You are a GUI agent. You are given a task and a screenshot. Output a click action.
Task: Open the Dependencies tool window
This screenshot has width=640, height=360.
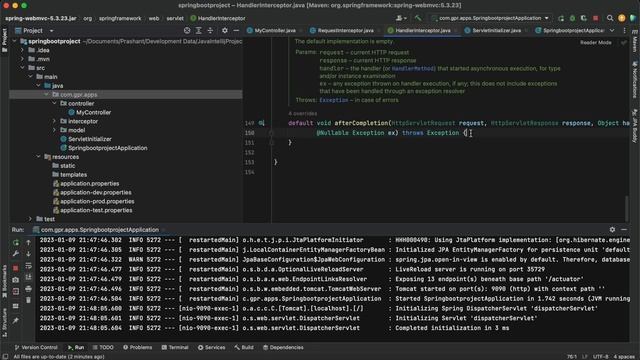pos(283,347)
